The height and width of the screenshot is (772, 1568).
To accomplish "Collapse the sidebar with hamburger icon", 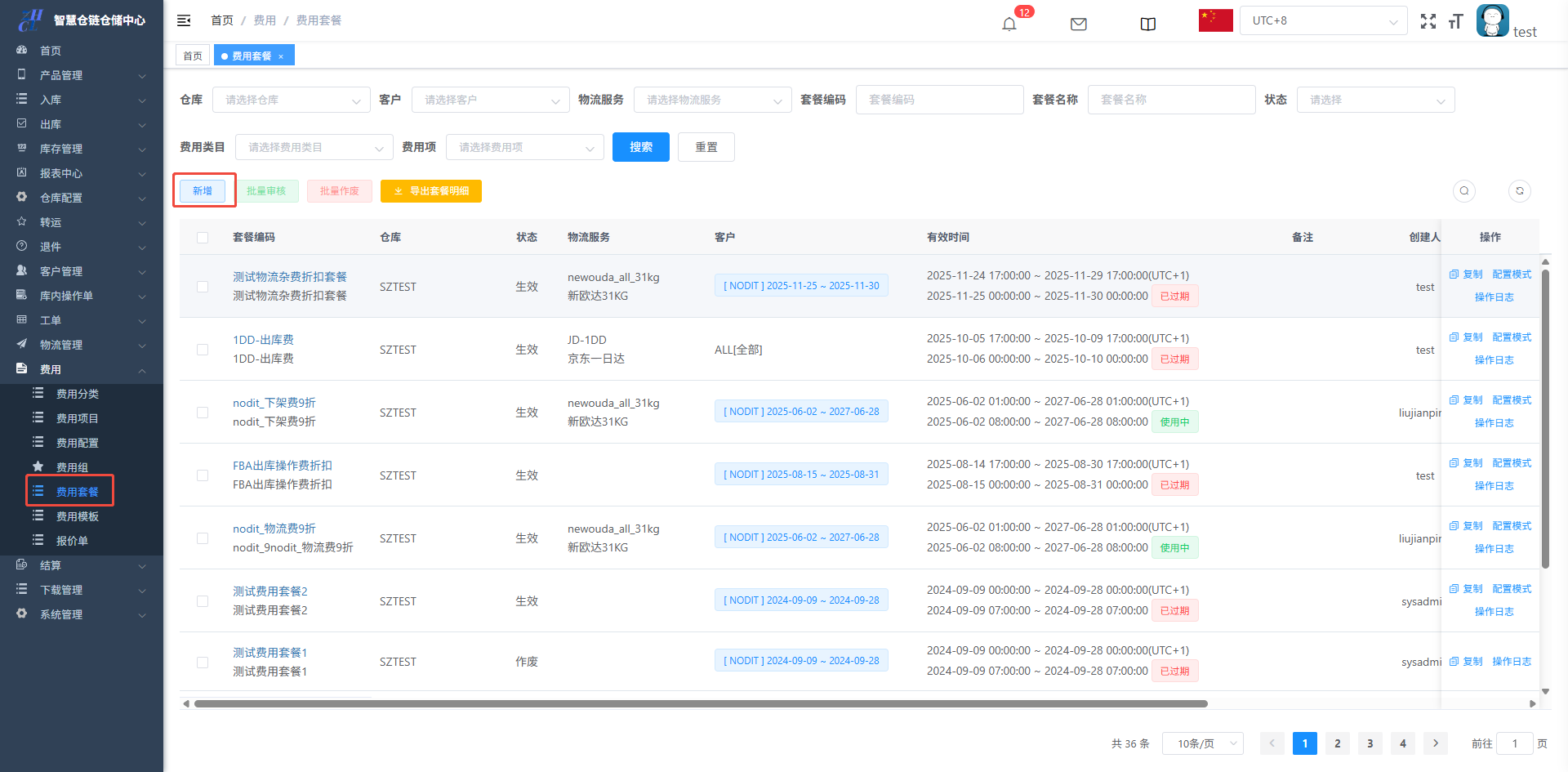I will click(184, 20).
